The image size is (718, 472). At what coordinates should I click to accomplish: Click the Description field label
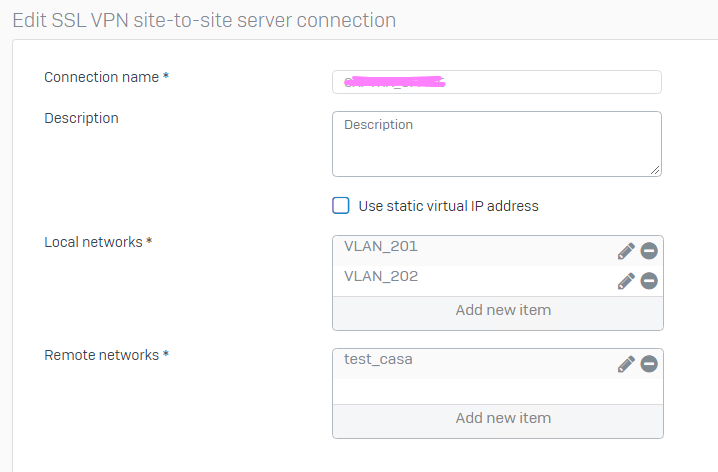82,118
